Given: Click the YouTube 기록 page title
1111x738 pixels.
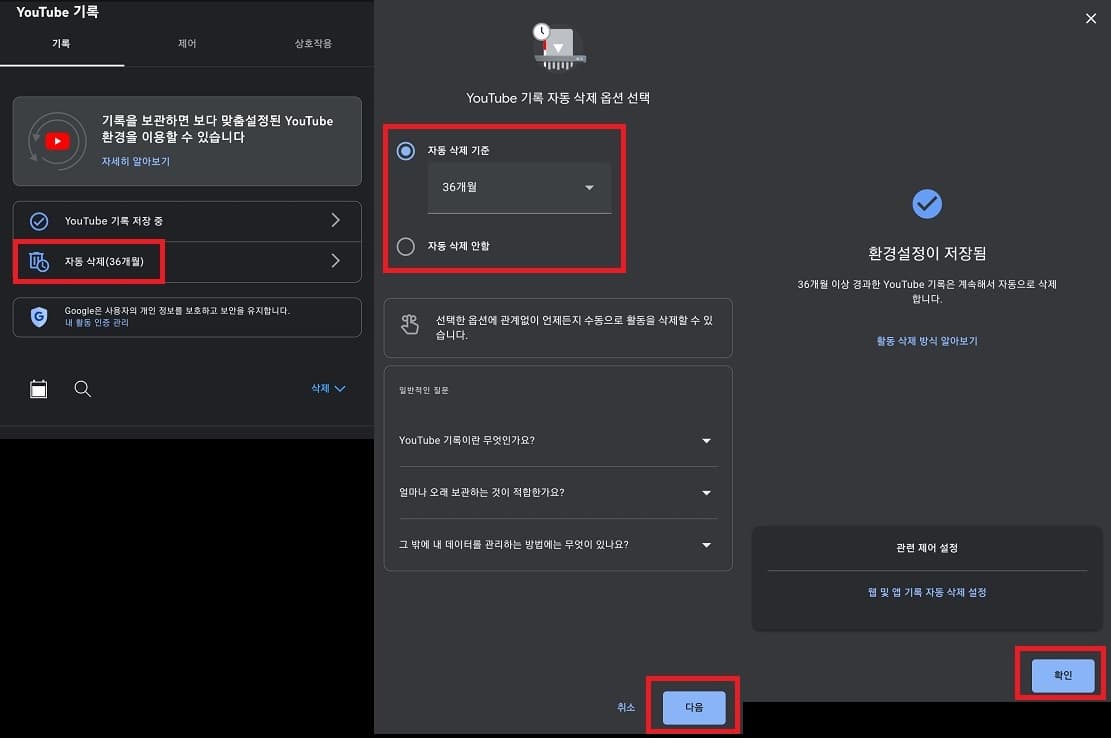Looking at the screenshot, I should tap(57, 12).
